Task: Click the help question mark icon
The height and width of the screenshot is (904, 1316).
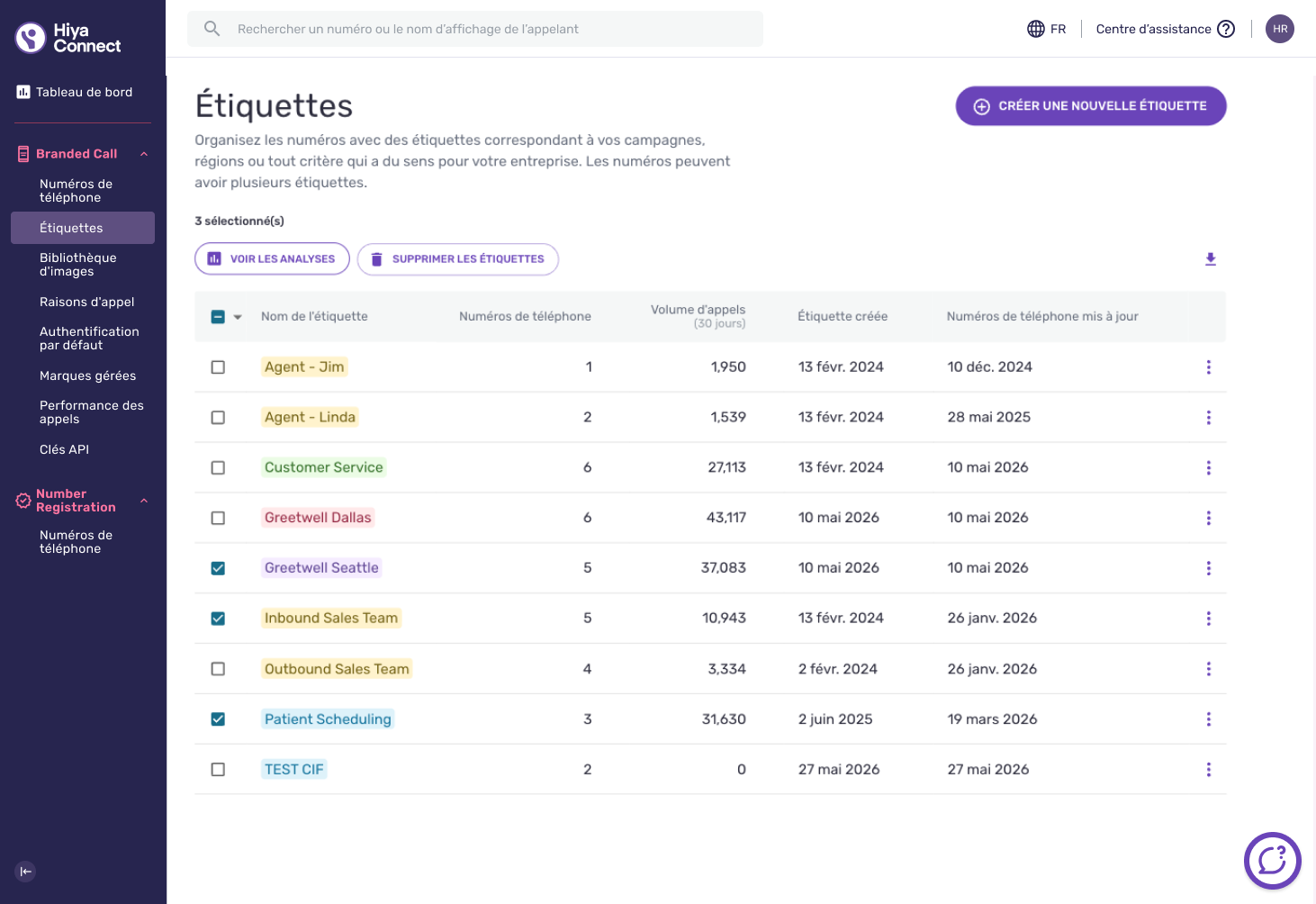Action: point(1226,29)
